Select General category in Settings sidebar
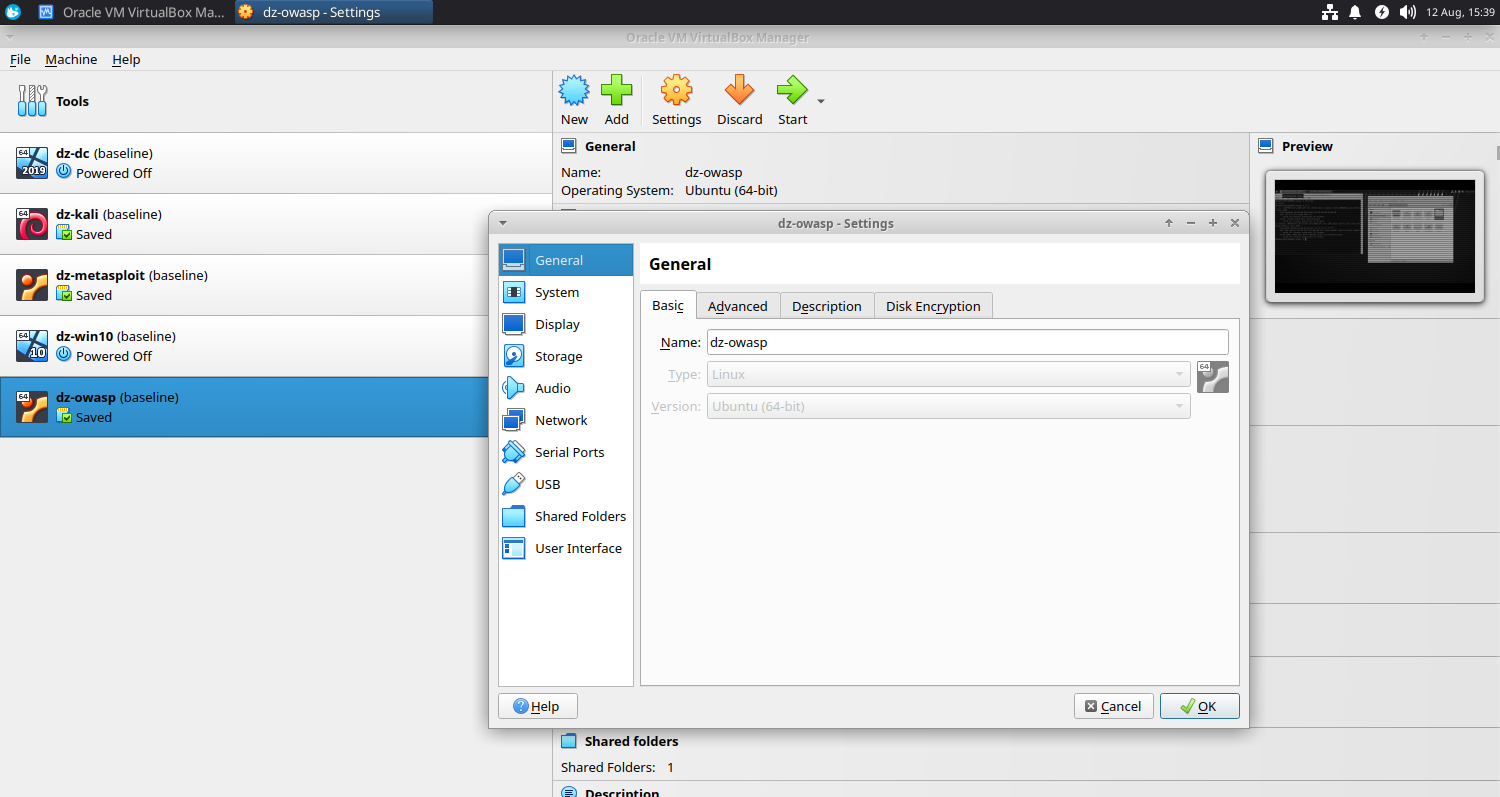The image size is (1500, 797). (x=566, y=260)
